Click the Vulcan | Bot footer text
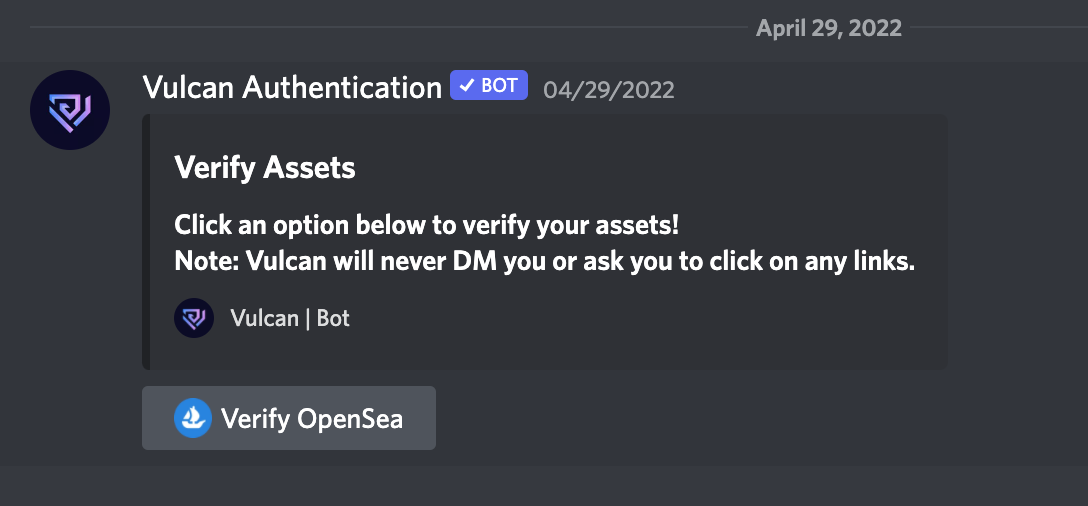The image size is (1088, 506). [290, 318]
